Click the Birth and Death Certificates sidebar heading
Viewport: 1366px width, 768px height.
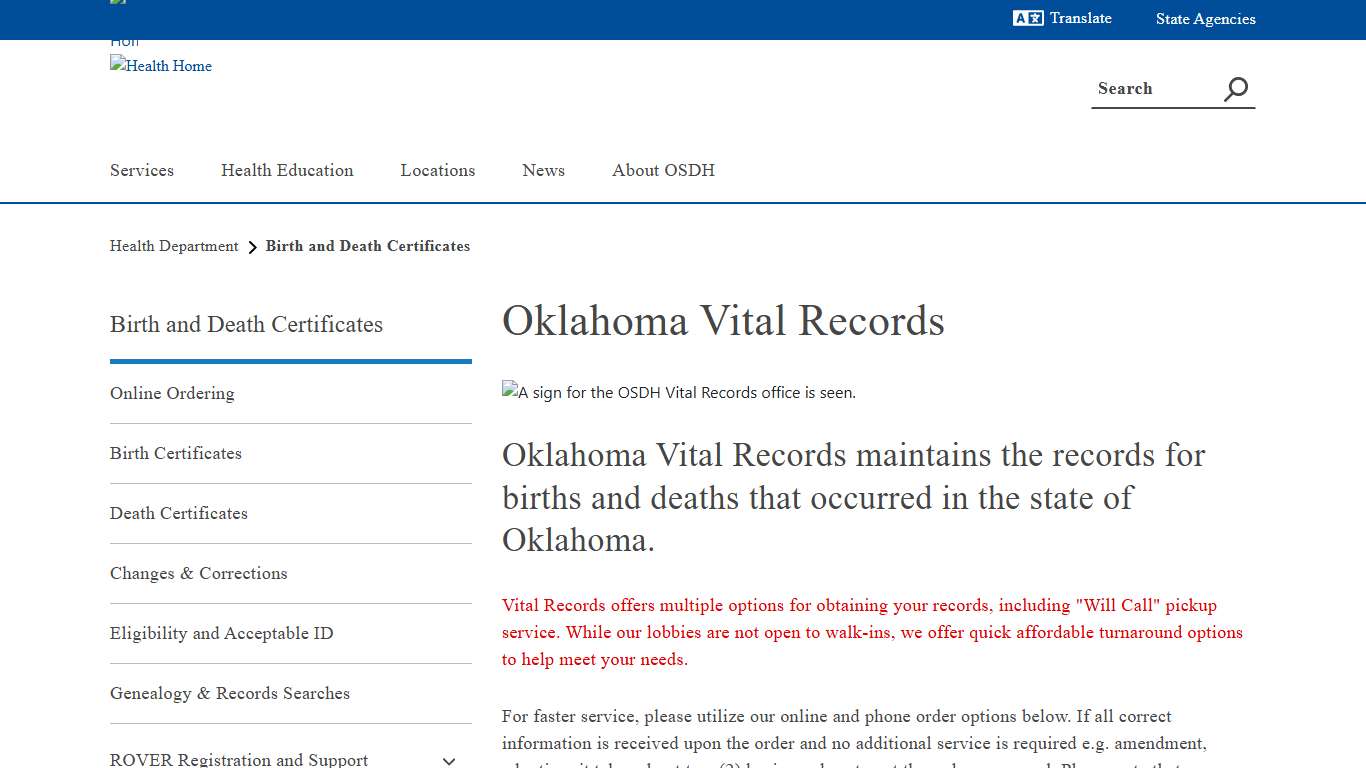pyautogui.click(x=246, y=324)
